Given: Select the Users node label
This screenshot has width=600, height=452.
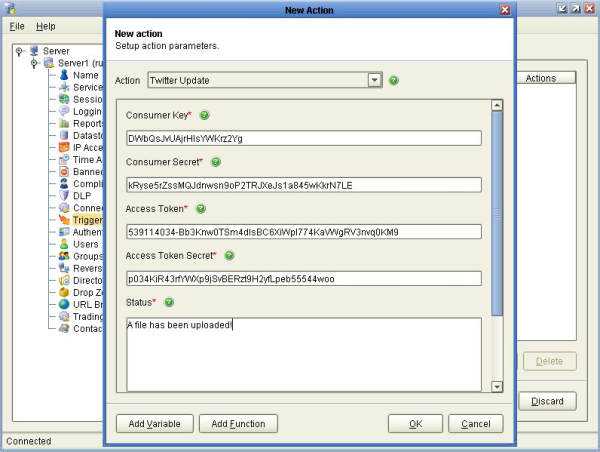Looking at the screenshot, I should 86,244.
